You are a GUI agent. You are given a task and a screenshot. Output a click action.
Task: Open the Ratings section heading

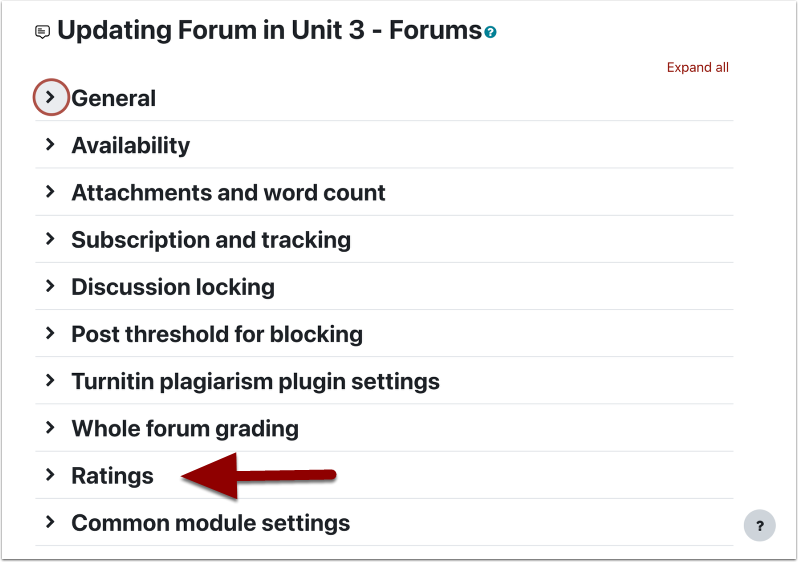click(x=112, y=476)
